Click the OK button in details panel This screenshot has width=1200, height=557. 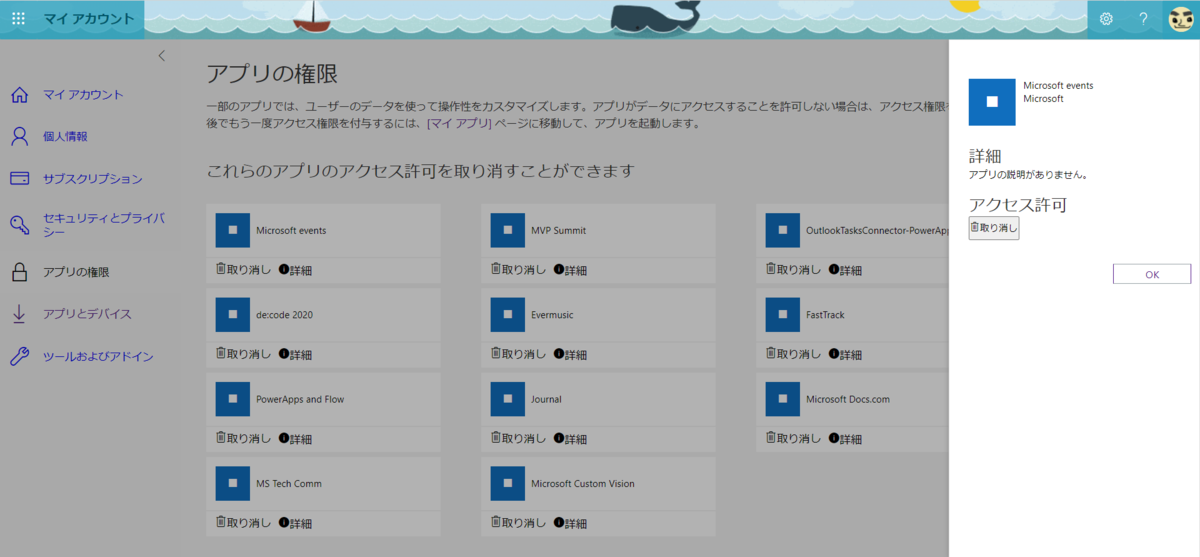pyautogui.click(x=1152, y=274)
